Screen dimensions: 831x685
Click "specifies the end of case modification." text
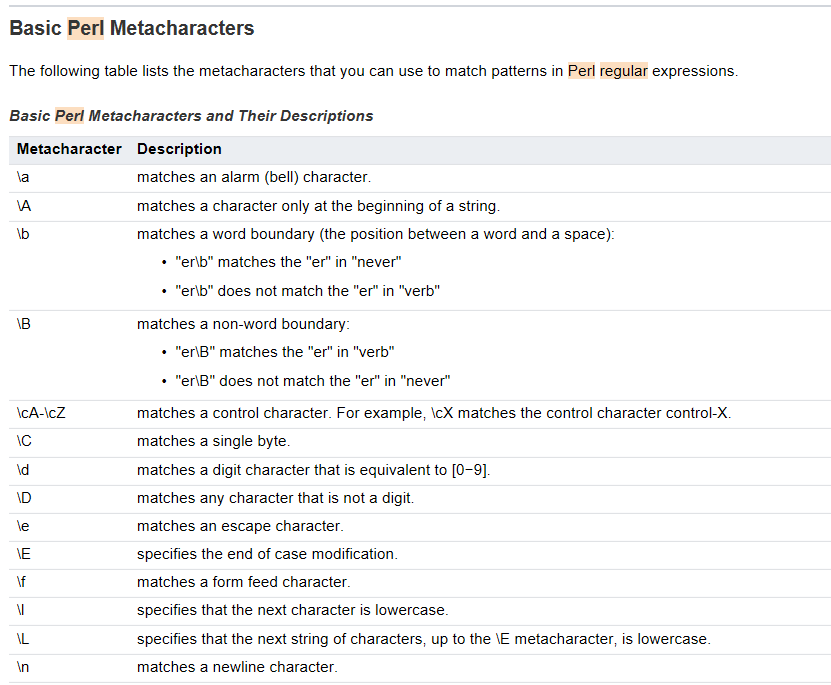point(267,554)
